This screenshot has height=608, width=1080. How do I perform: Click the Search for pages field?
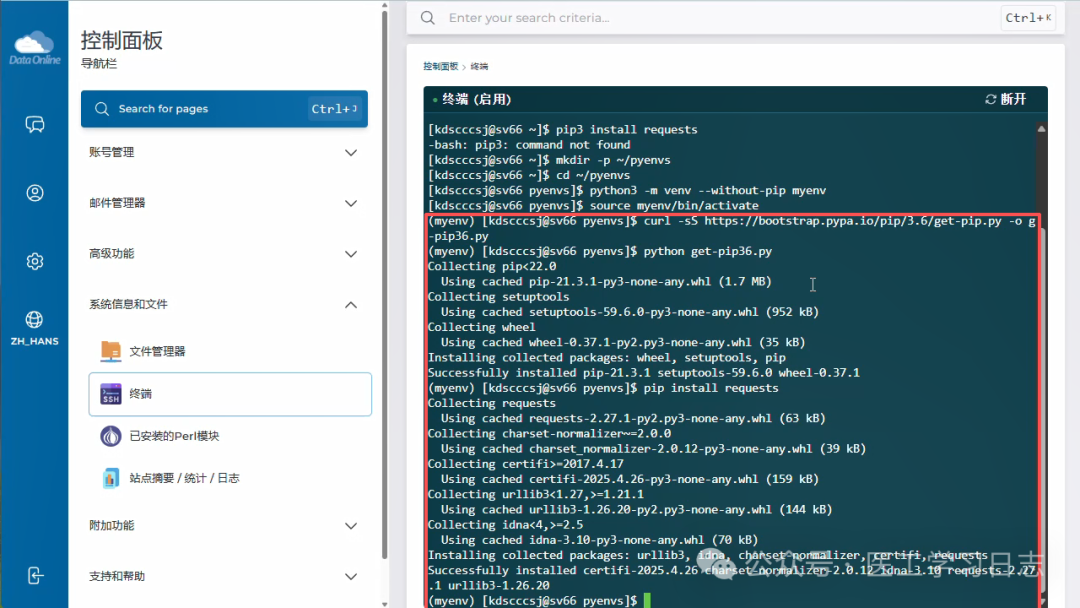(200, 109)
